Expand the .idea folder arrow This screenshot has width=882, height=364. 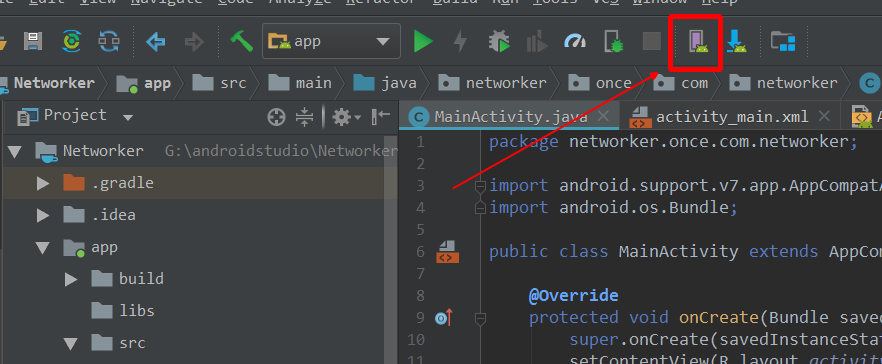(43, 215)
